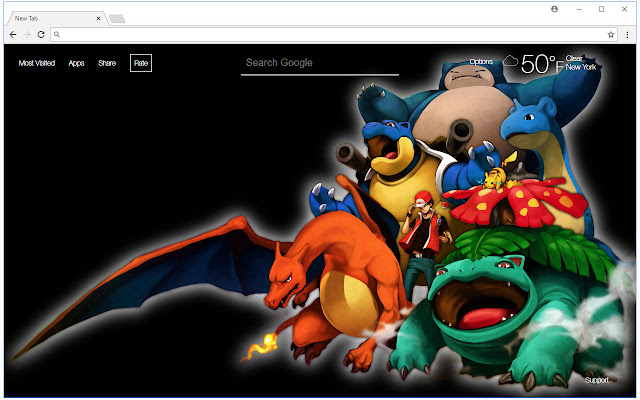Screen dimensions: 640x400
Task: Open the Share menu
Action: pyautogui.click(x=107, y=63)
